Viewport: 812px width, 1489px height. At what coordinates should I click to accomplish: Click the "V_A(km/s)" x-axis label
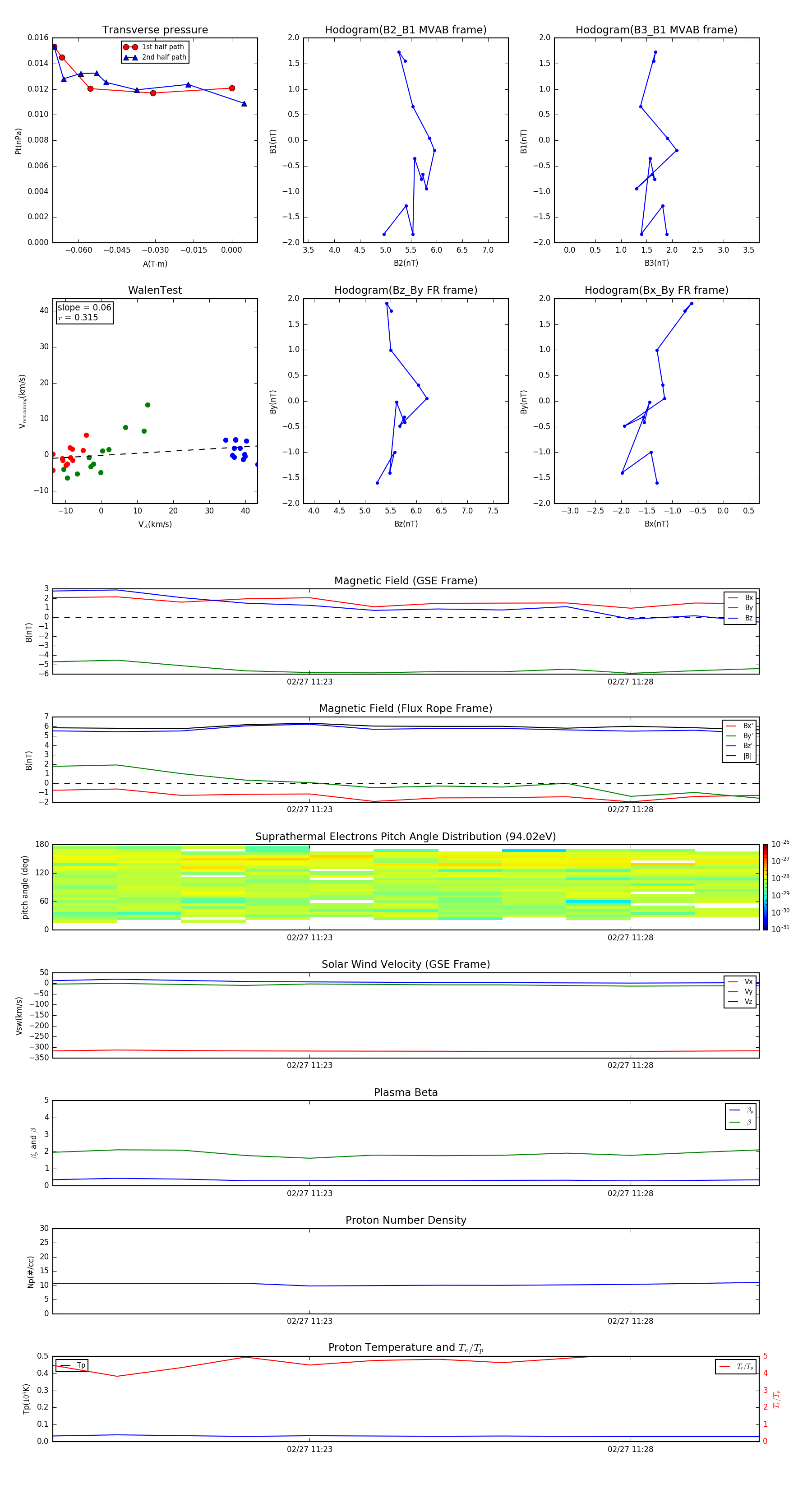tap(155, 524)
